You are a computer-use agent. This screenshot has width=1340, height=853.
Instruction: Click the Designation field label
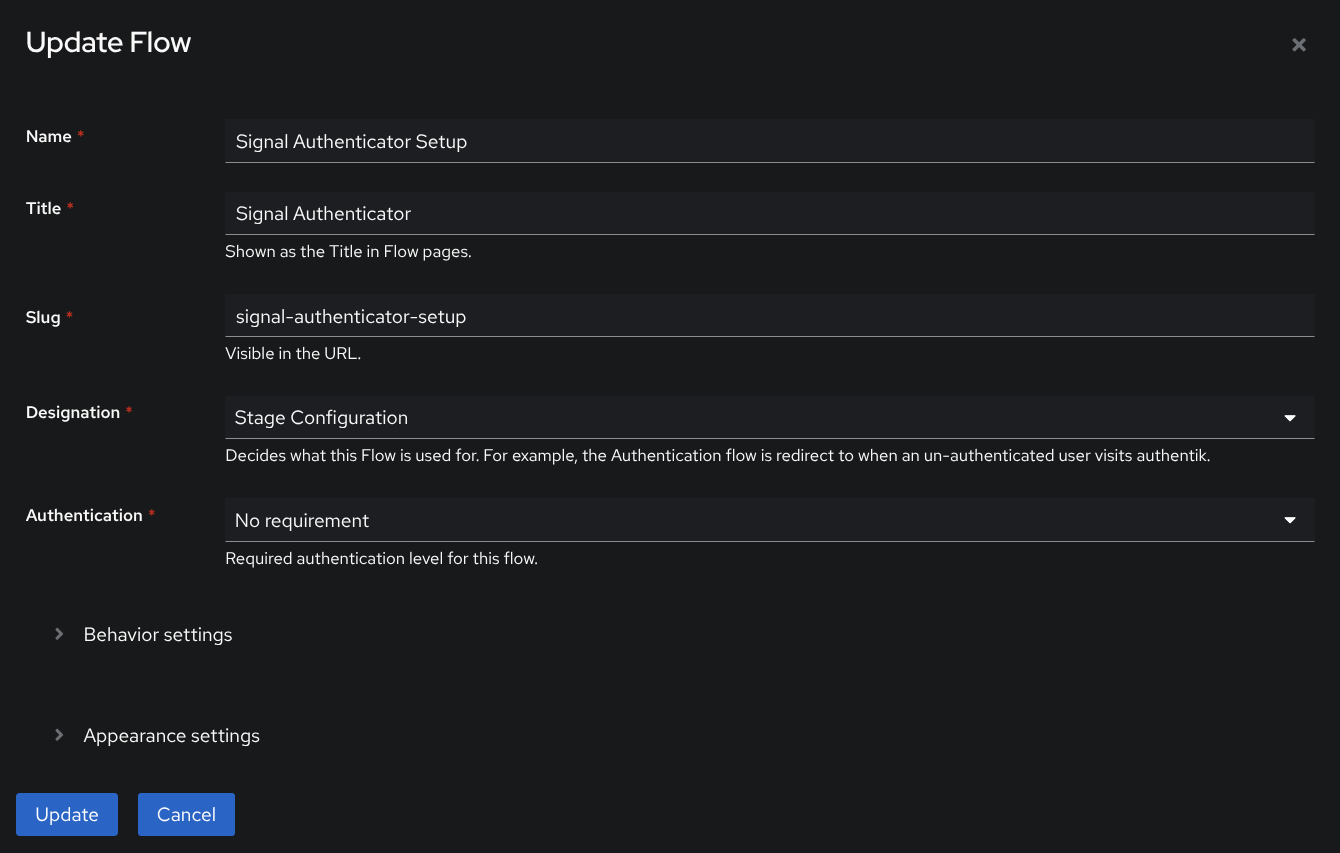pos(72,413)
